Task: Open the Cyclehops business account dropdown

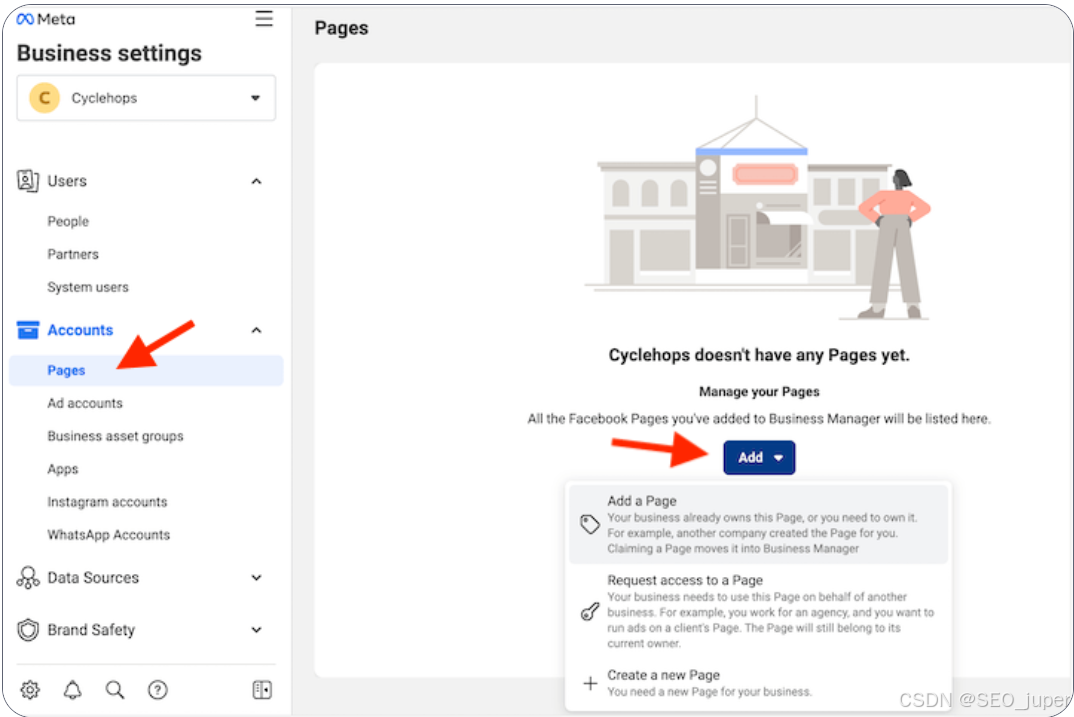Action: [x=146, y=98]
